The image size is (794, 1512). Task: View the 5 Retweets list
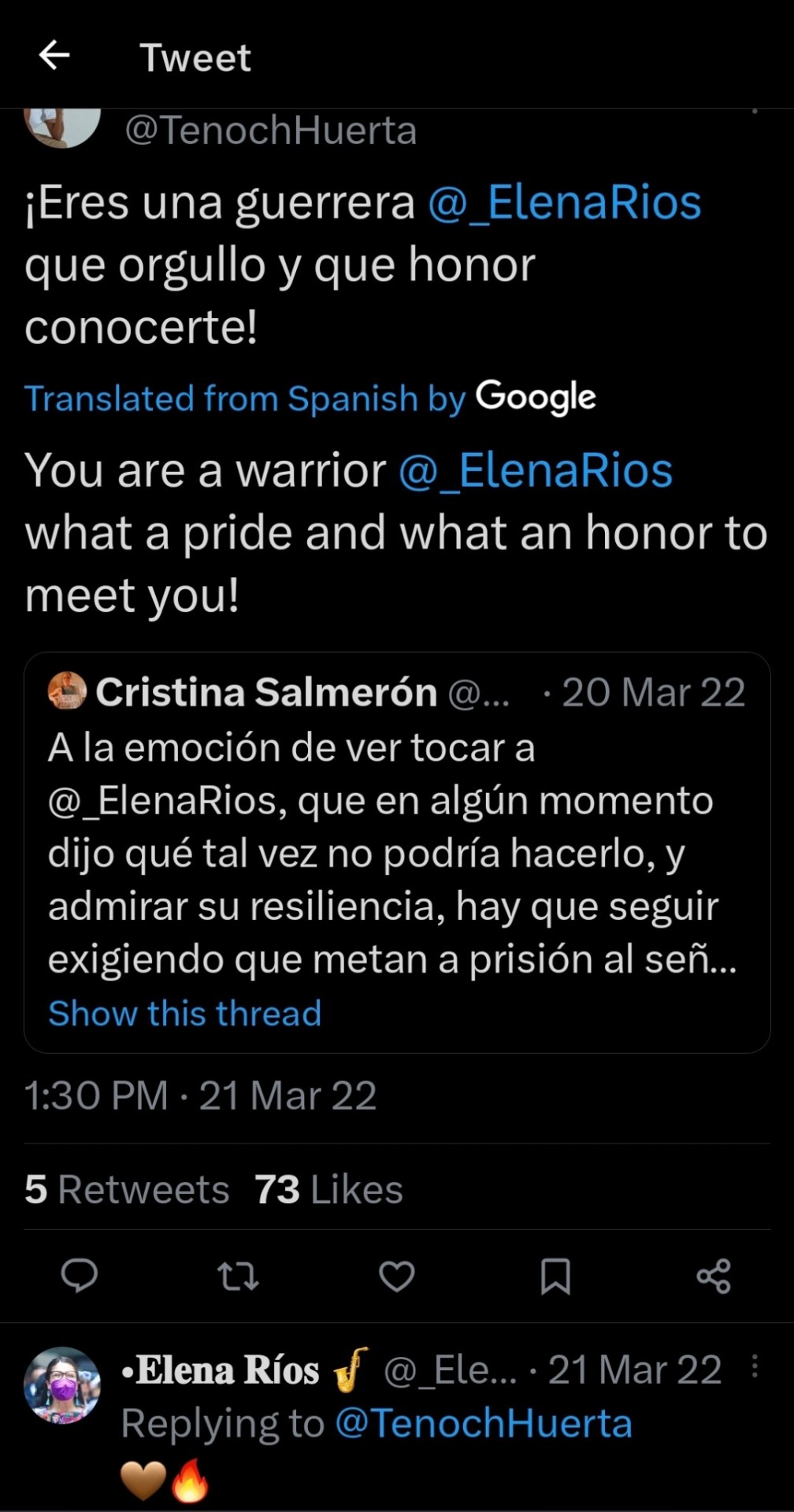pyautogui.click(x=127, y=1189)
